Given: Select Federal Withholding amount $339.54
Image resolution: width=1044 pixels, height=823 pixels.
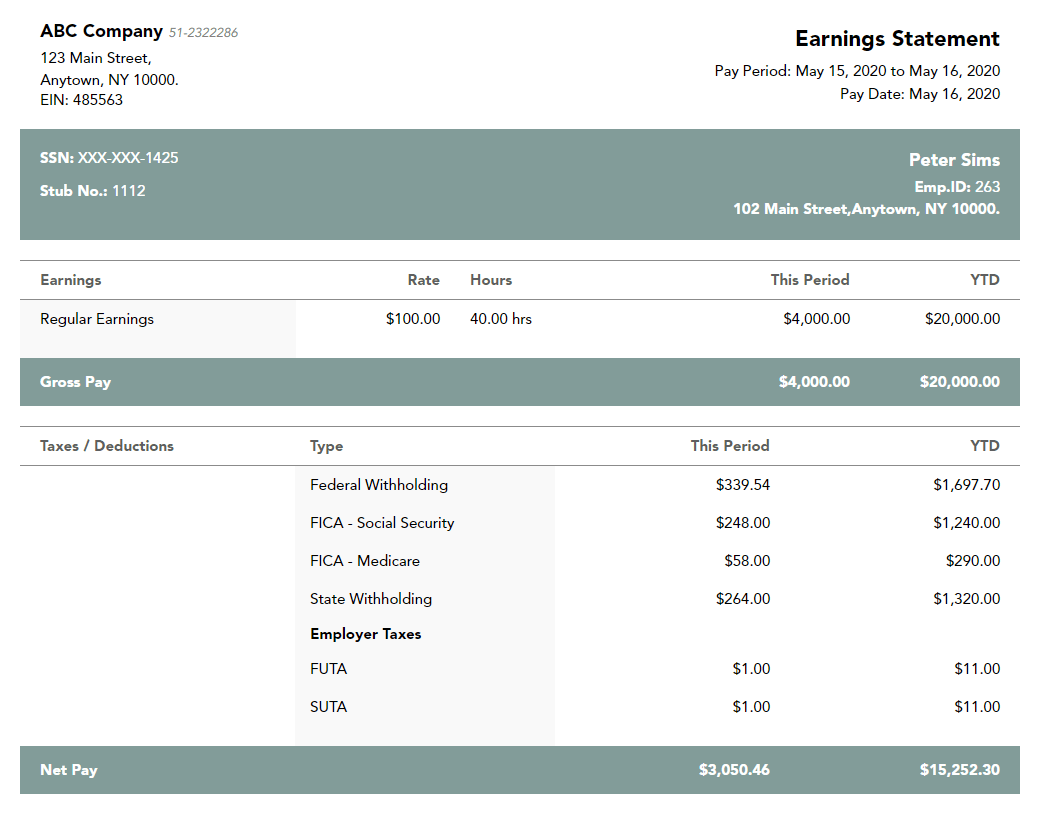Looking at the screenshot, I should (x=742, y=485).
